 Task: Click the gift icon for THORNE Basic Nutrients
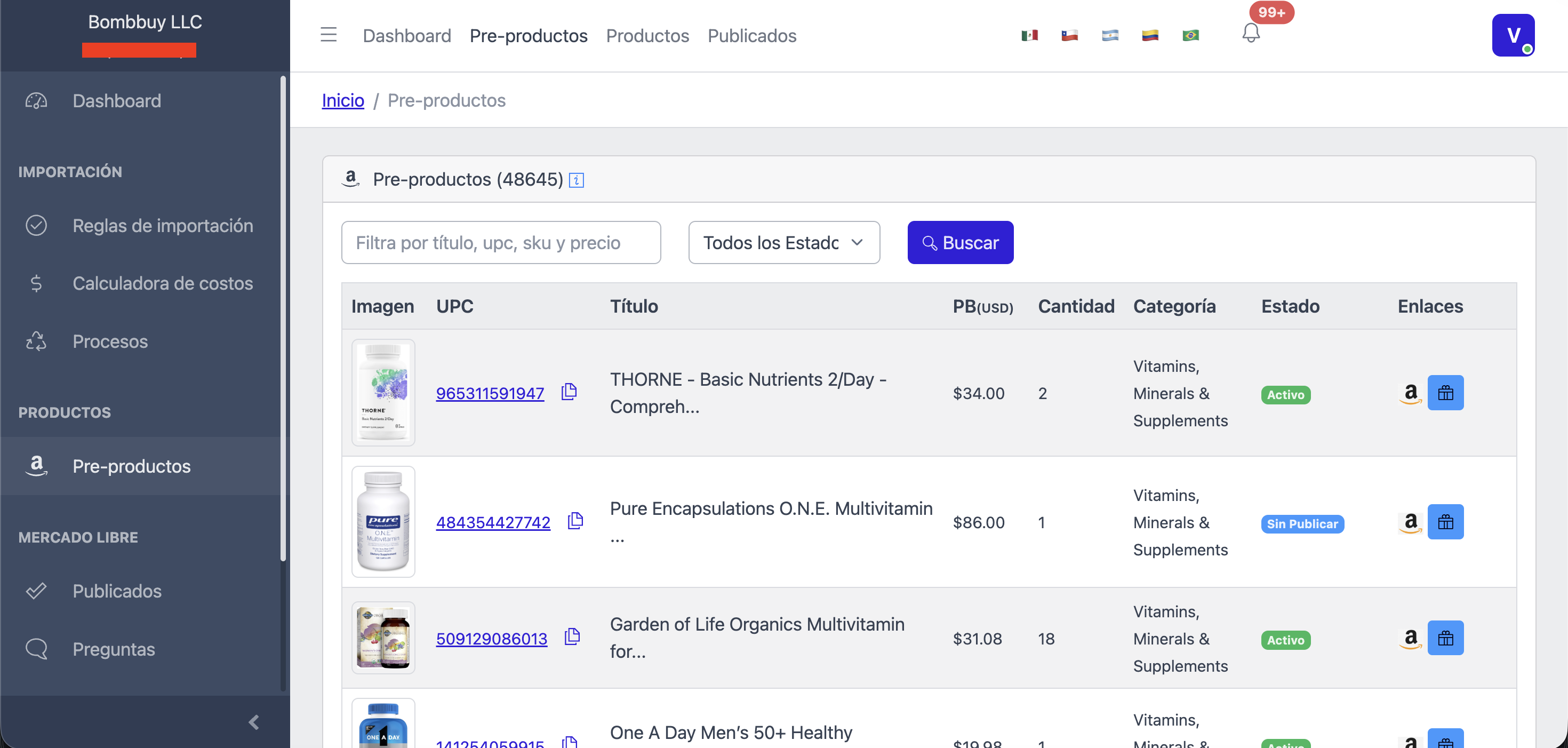point(1446,393)
